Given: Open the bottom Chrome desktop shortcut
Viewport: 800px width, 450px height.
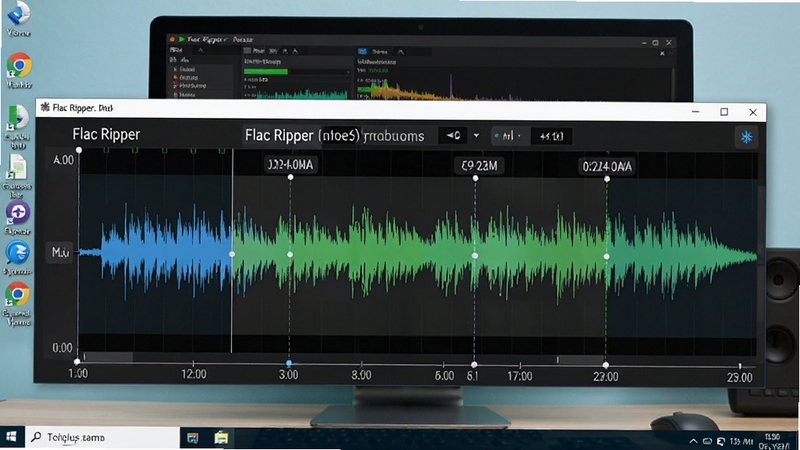Looking at the screenshot, I should pos(17,295).
